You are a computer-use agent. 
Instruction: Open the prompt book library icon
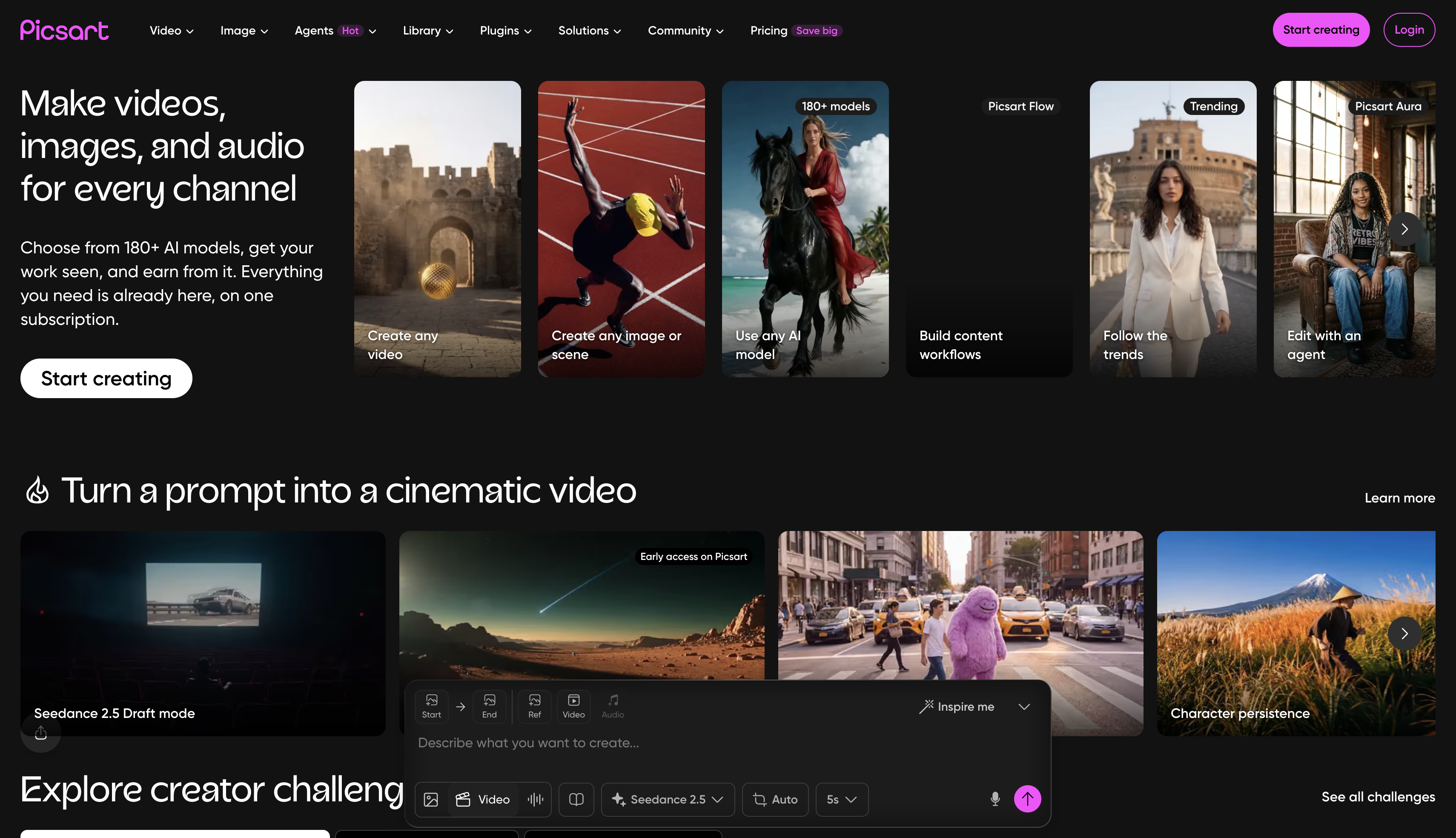tap(576, 799)
